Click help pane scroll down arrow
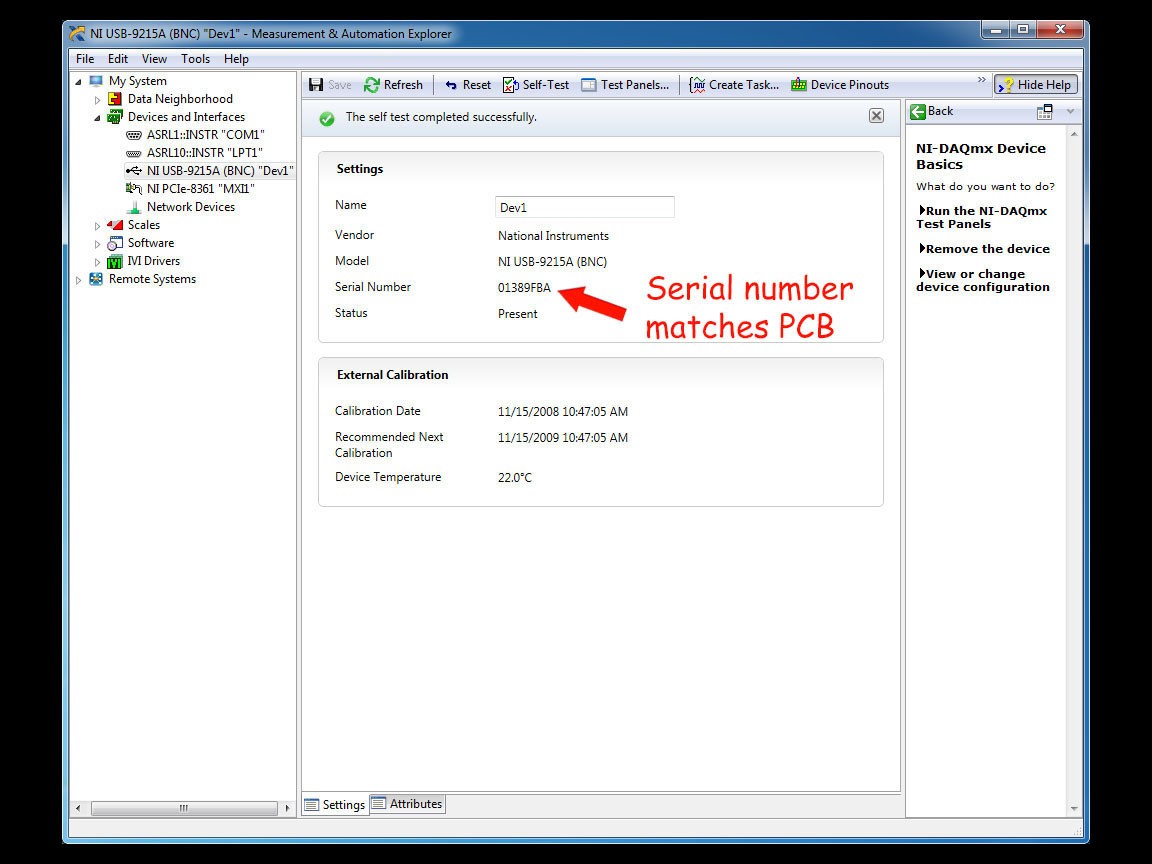1152x864 pixels. (1074, 809)
